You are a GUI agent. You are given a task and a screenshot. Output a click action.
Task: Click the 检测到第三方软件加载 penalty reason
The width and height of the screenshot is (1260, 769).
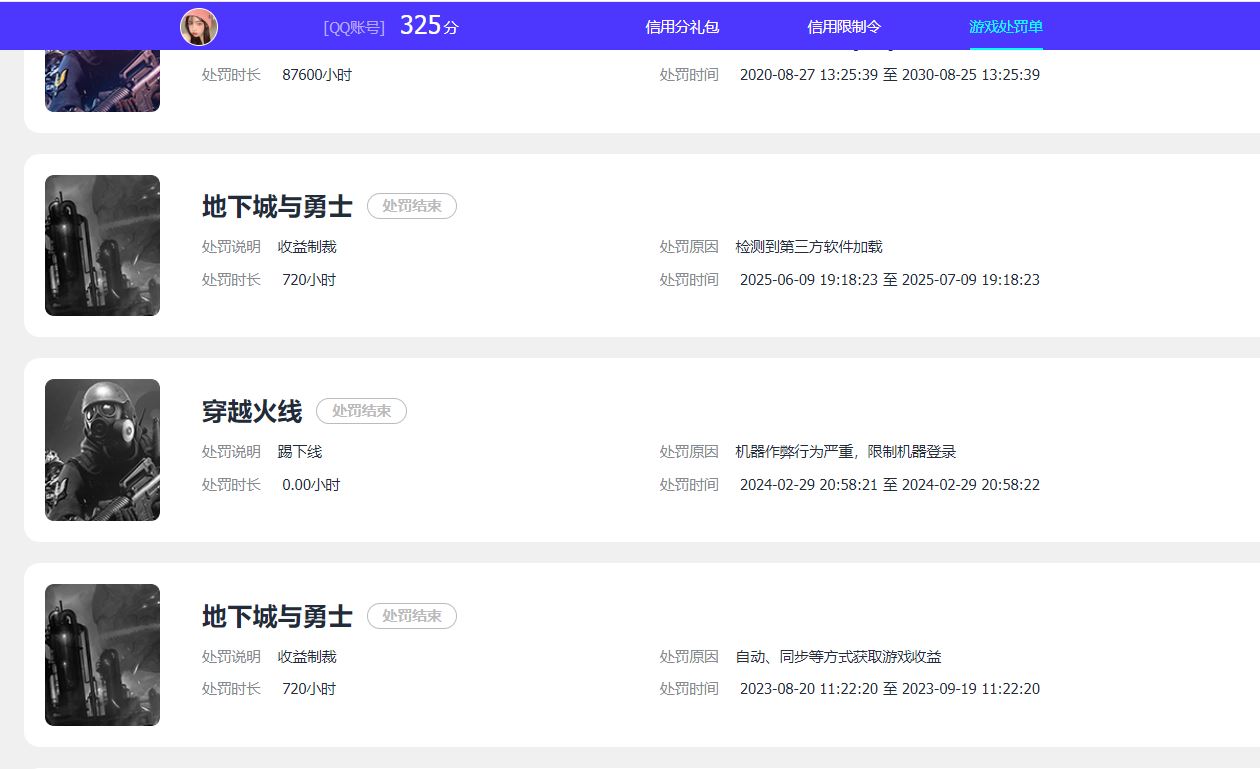(x=808, y=247)
